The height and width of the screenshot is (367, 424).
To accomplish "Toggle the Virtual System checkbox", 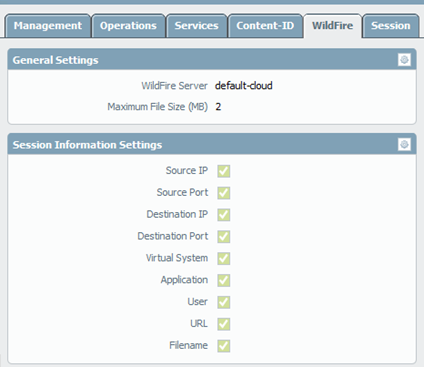I will click(224, 258).
